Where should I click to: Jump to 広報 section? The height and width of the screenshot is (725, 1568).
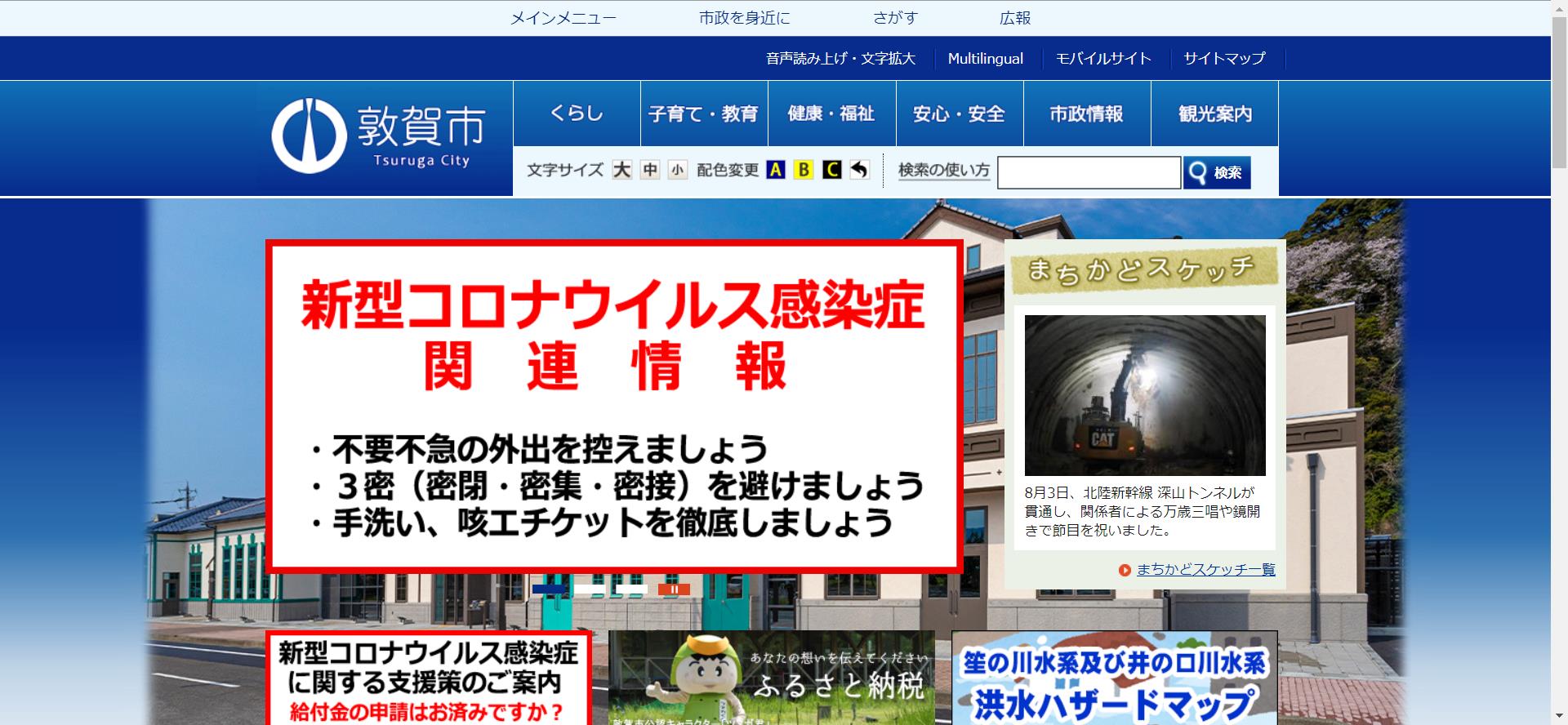click(x=1015, y=18)
